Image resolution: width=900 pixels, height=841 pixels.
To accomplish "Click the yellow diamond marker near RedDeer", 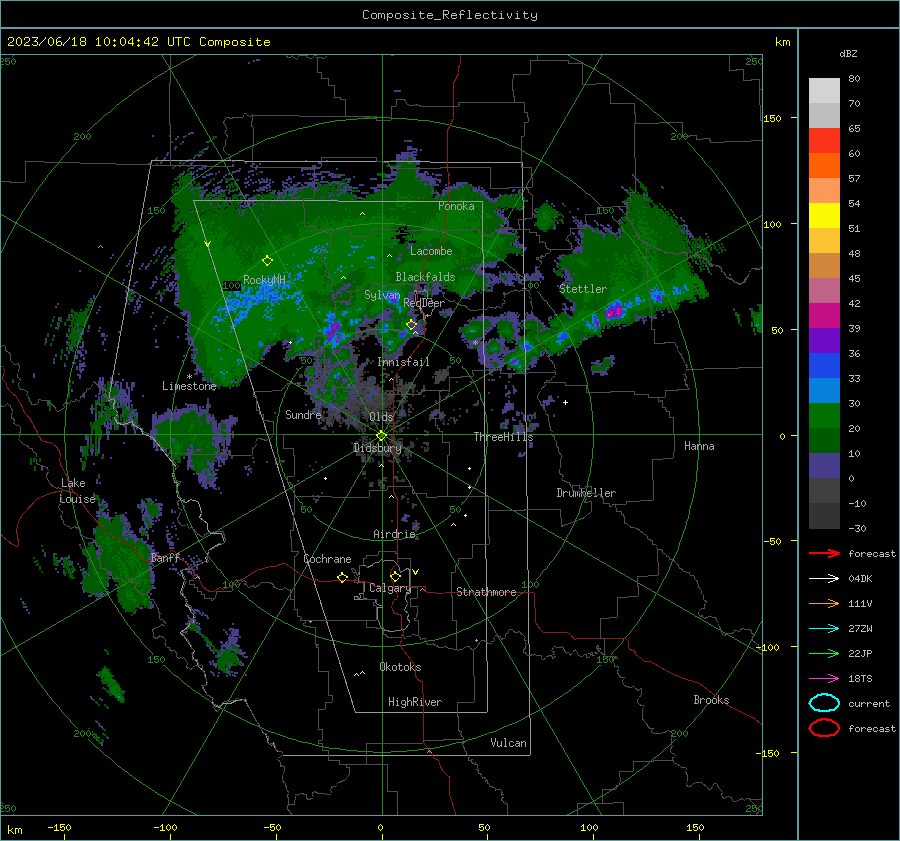I will (x=411, y=325).
